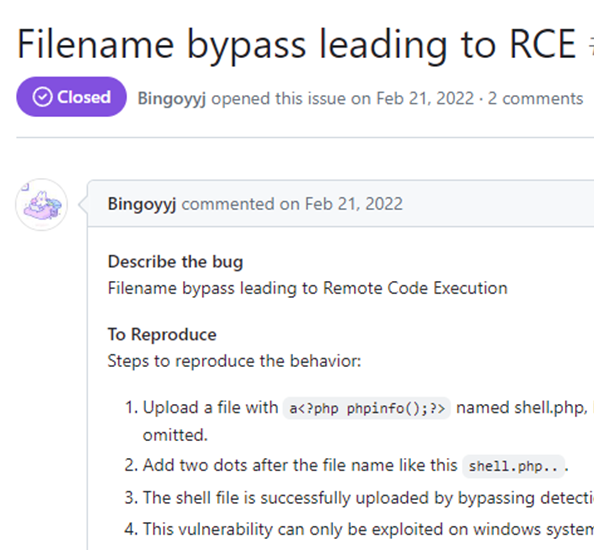Click the Filename bypass leading to Remote Code Execution sentence
Viewport: 594px width, 550px height.
click(x=308, y=288)
